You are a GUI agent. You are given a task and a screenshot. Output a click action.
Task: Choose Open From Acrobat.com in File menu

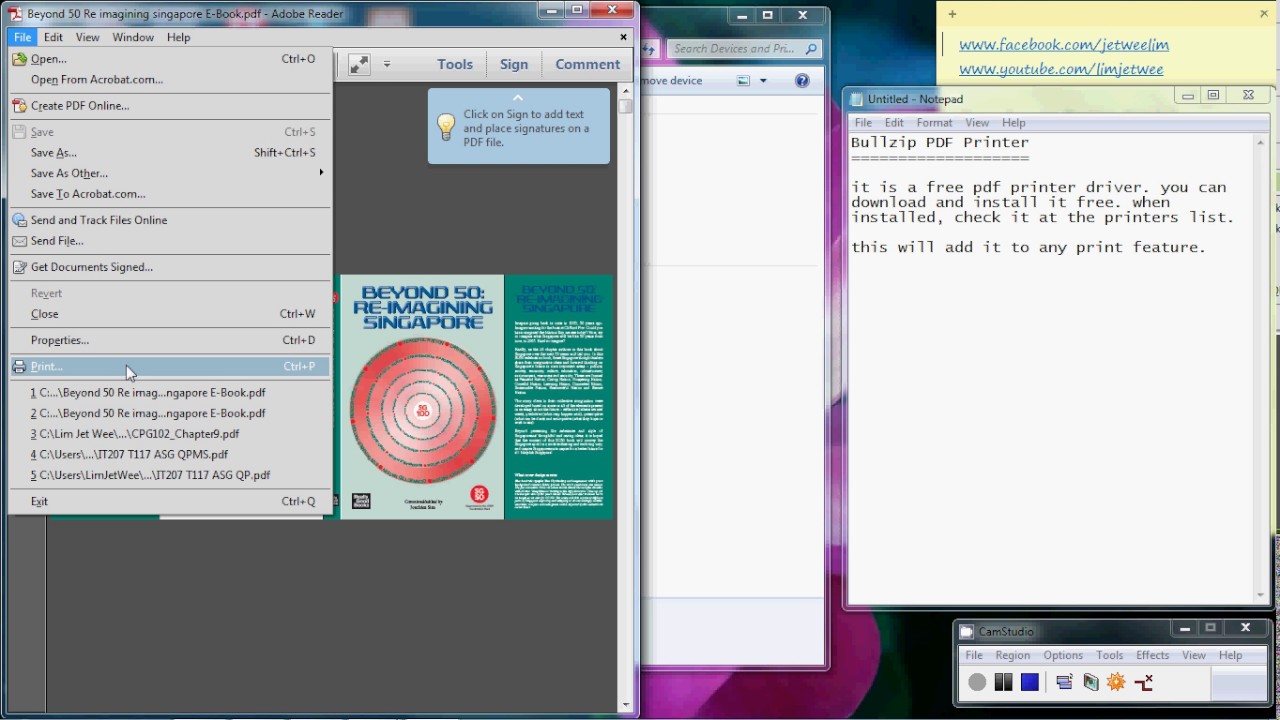click(x=170, y=80)
